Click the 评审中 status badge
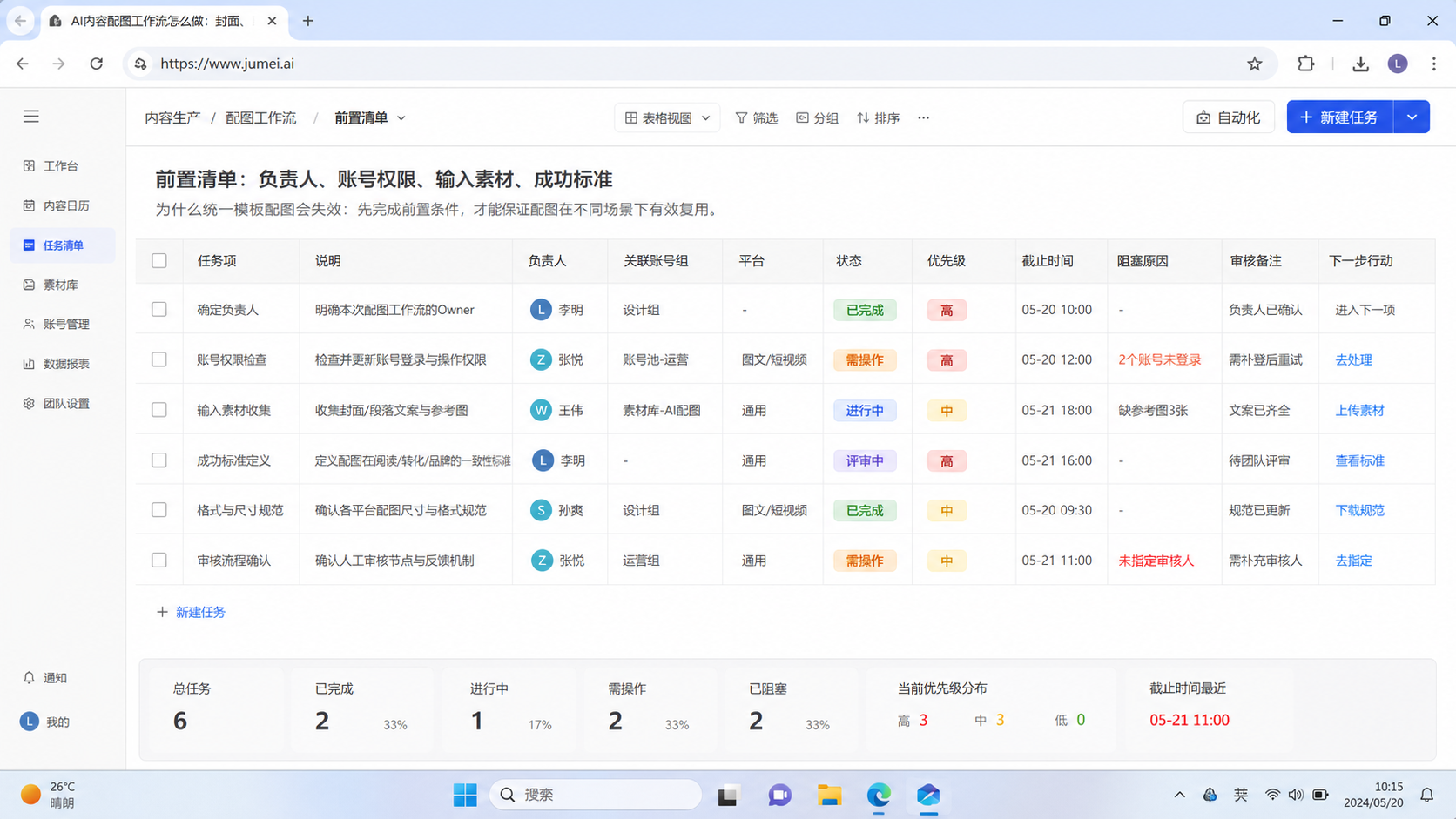The height and width of the screenshot is (819, 1456). point(865,460)
